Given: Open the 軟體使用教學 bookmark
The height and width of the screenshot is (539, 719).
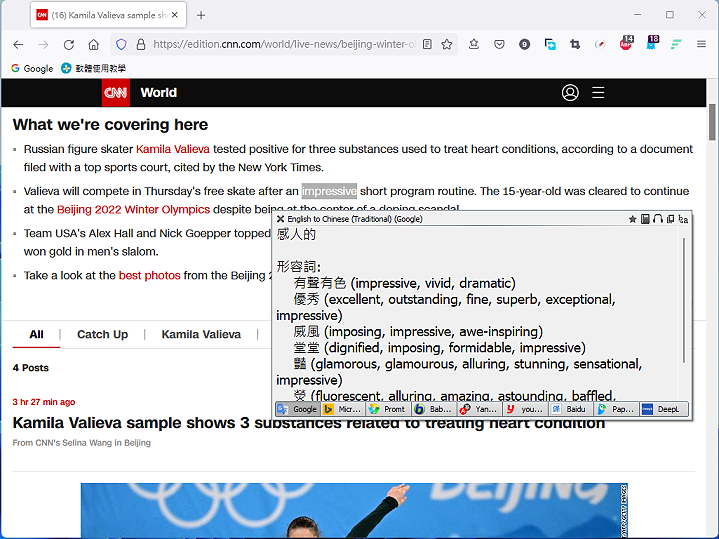Looking at the screenshot, I should point(94,68).
